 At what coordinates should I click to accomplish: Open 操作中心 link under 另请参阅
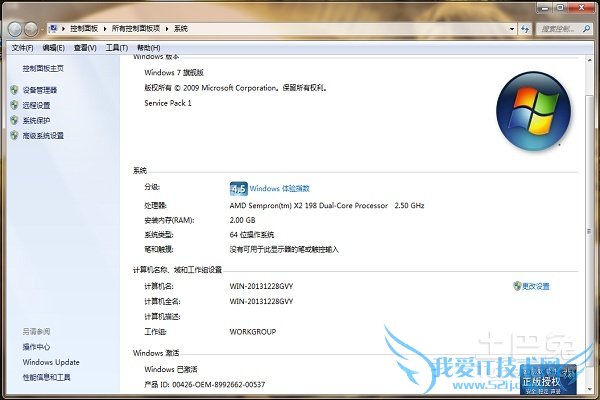point(36,347)
